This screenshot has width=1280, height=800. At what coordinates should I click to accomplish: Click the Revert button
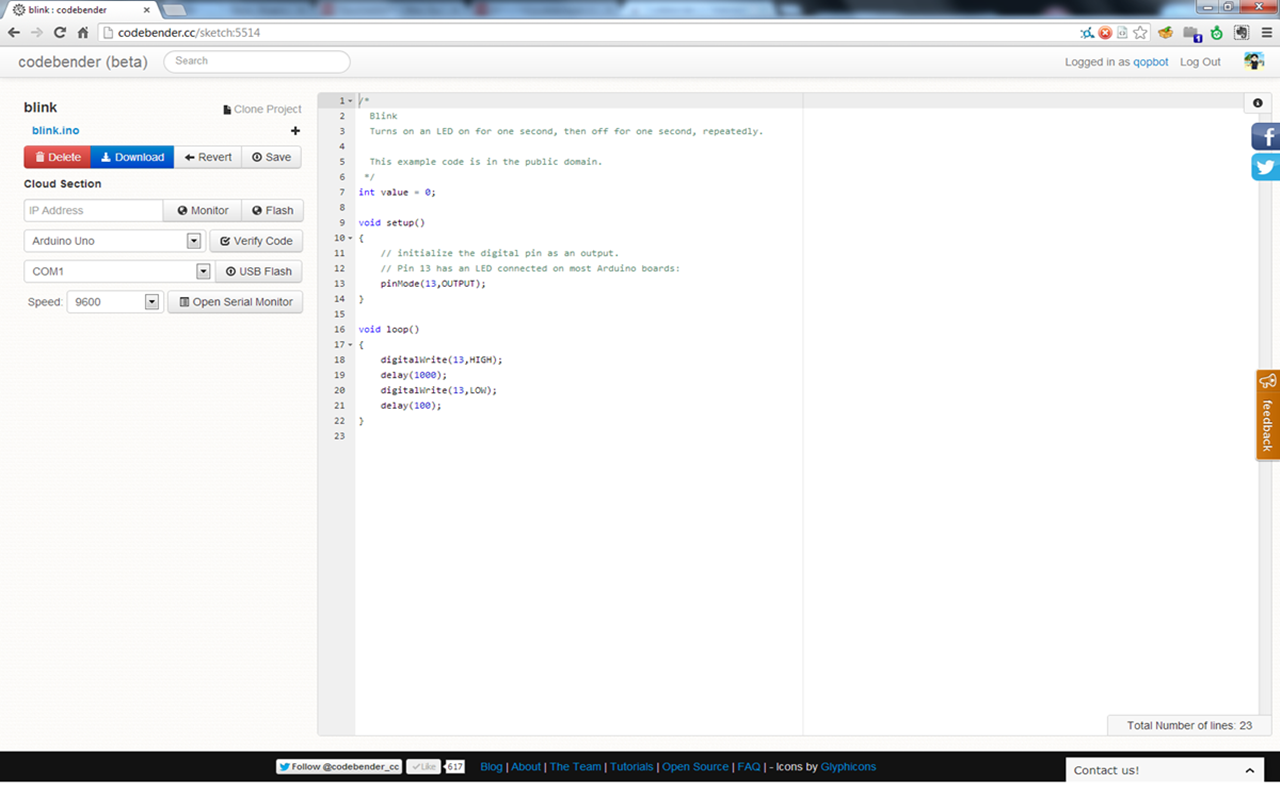pyautogui.click(x=208, y=157)
